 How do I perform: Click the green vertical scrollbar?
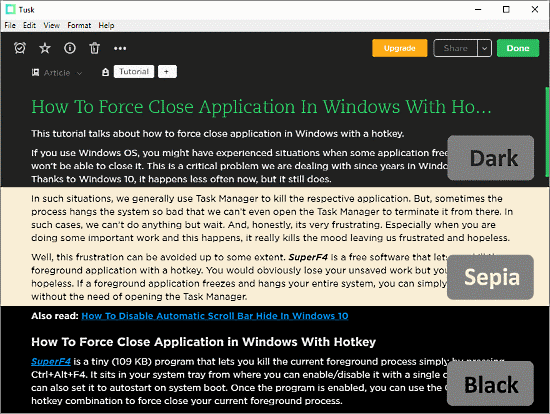[x=547, y=132]
